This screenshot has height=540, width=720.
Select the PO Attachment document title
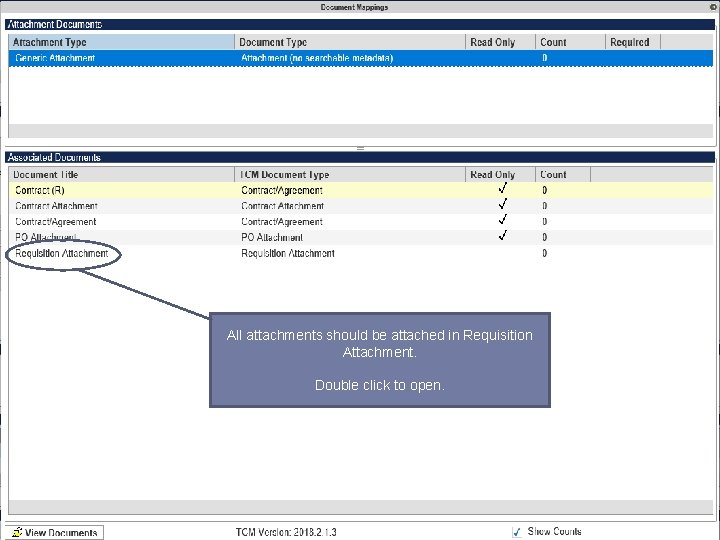pos(45,237)
